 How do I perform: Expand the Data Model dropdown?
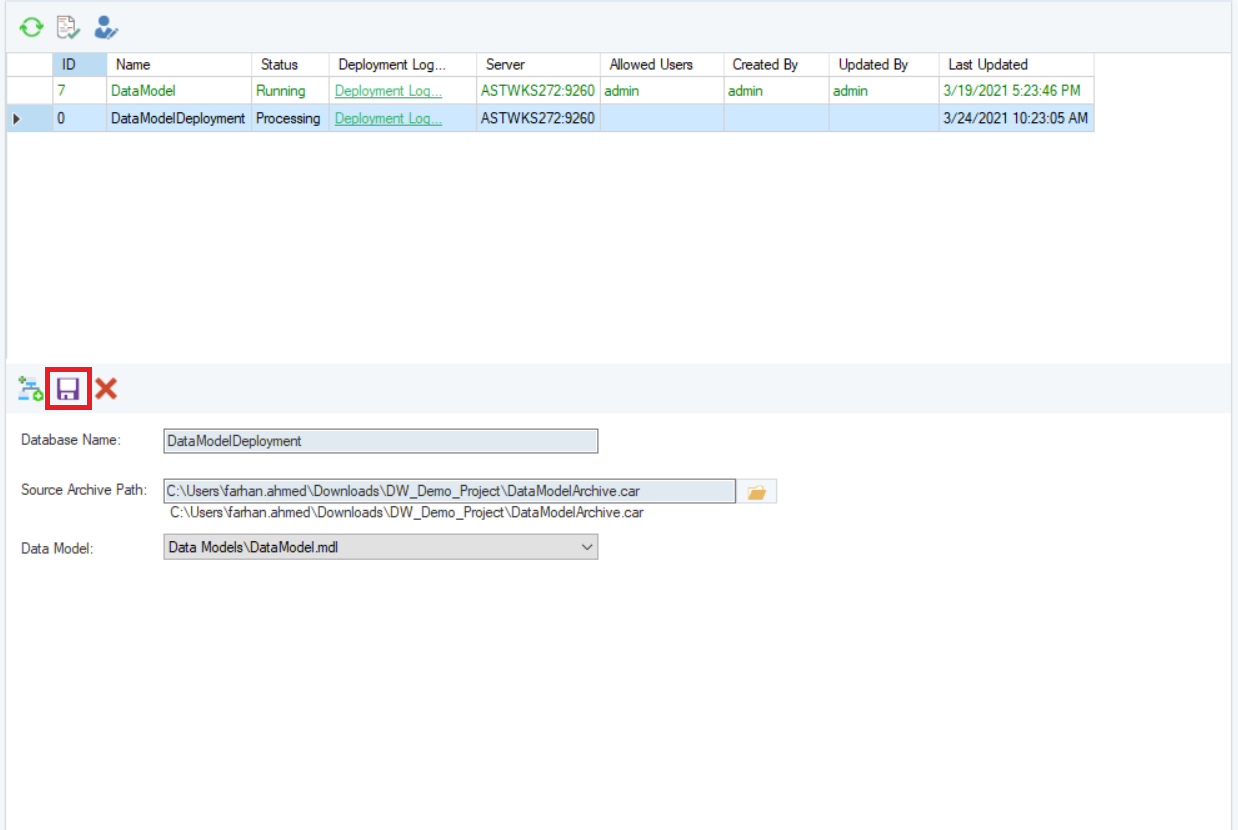pos(586,547)
